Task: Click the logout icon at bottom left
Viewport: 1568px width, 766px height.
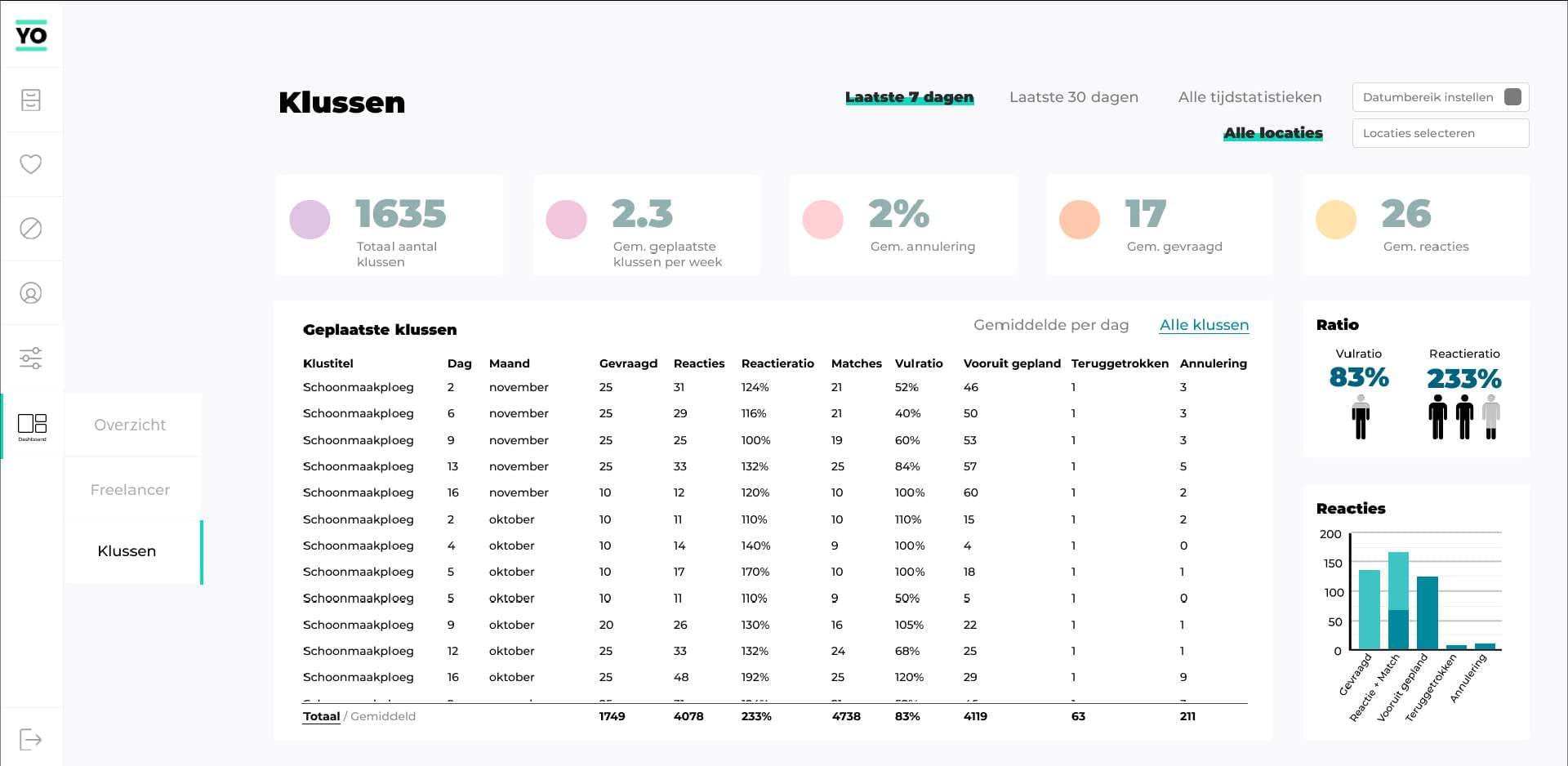Action: pyautogui.click(x=31, y=740)
